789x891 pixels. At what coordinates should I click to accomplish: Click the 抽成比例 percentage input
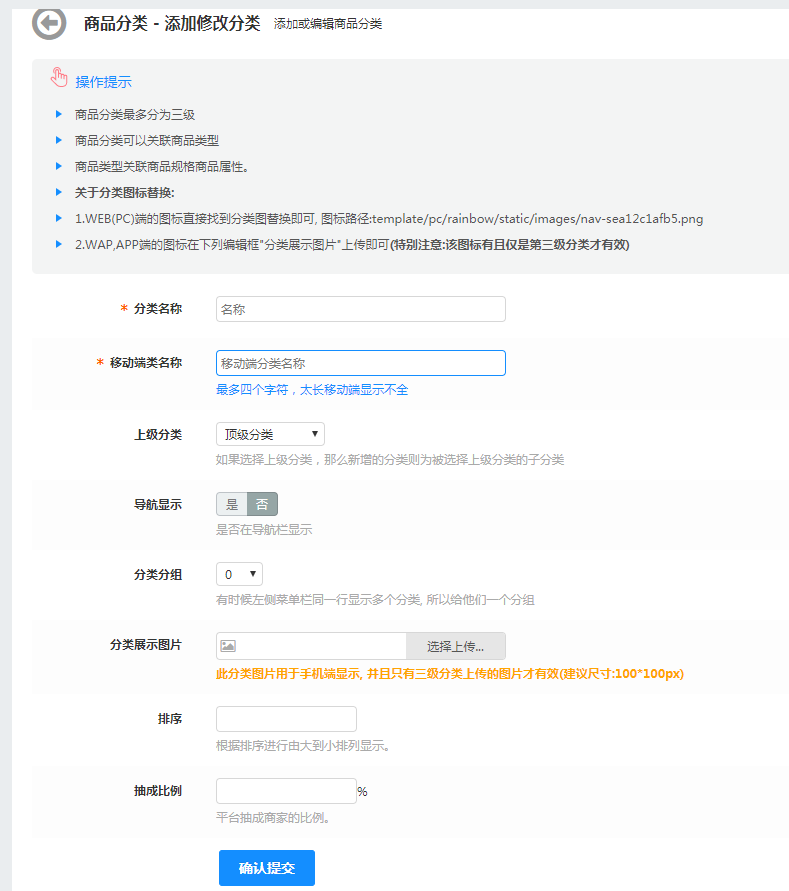pyautogui.click(x=286, y=791)
